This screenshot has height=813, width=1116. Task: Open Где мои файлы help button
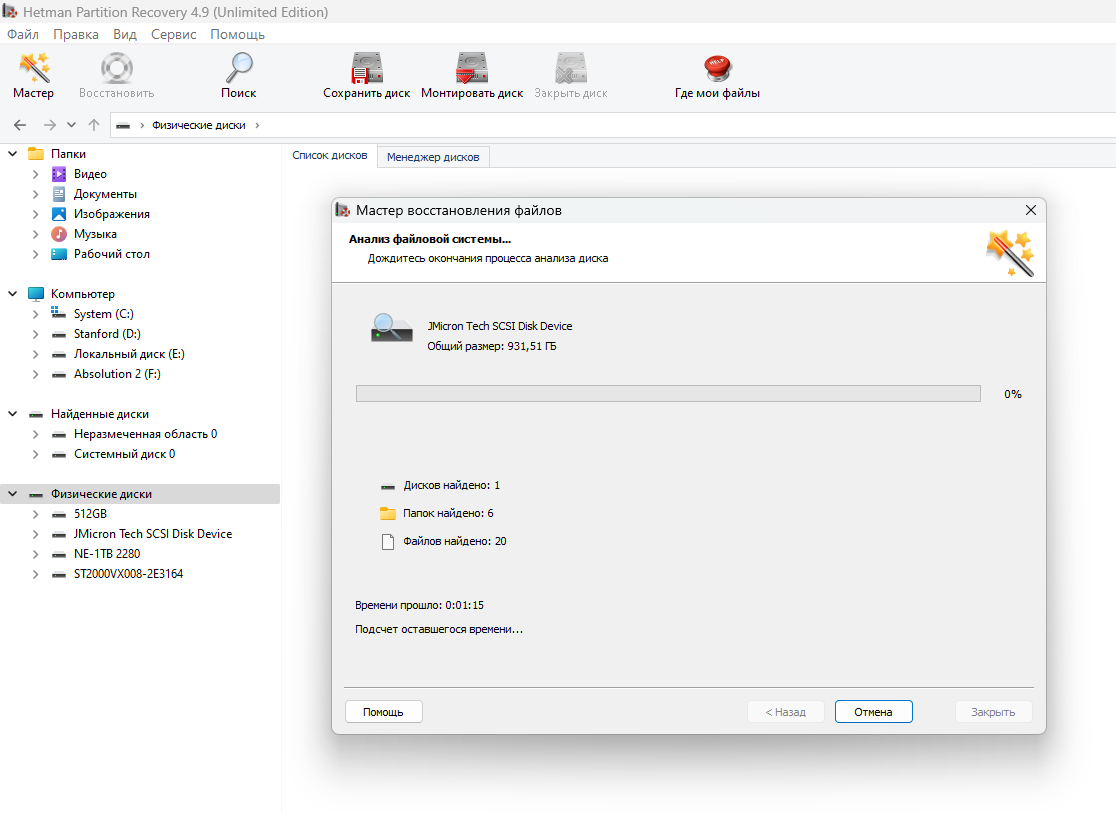point(717,75)
